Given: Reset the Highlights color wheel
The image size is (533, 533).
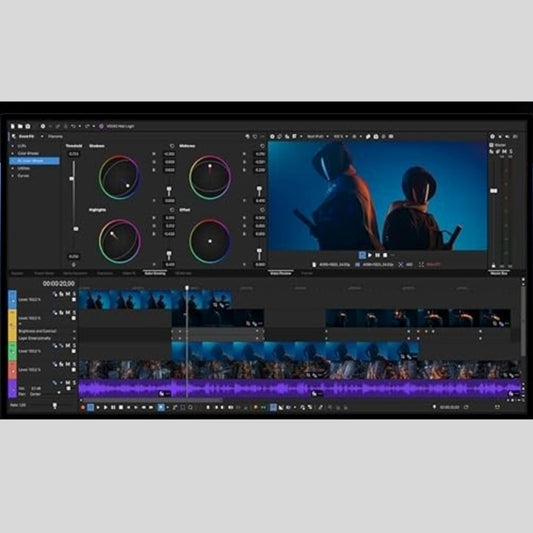Looking at the screenshot, I should click(x=172, y=210).
